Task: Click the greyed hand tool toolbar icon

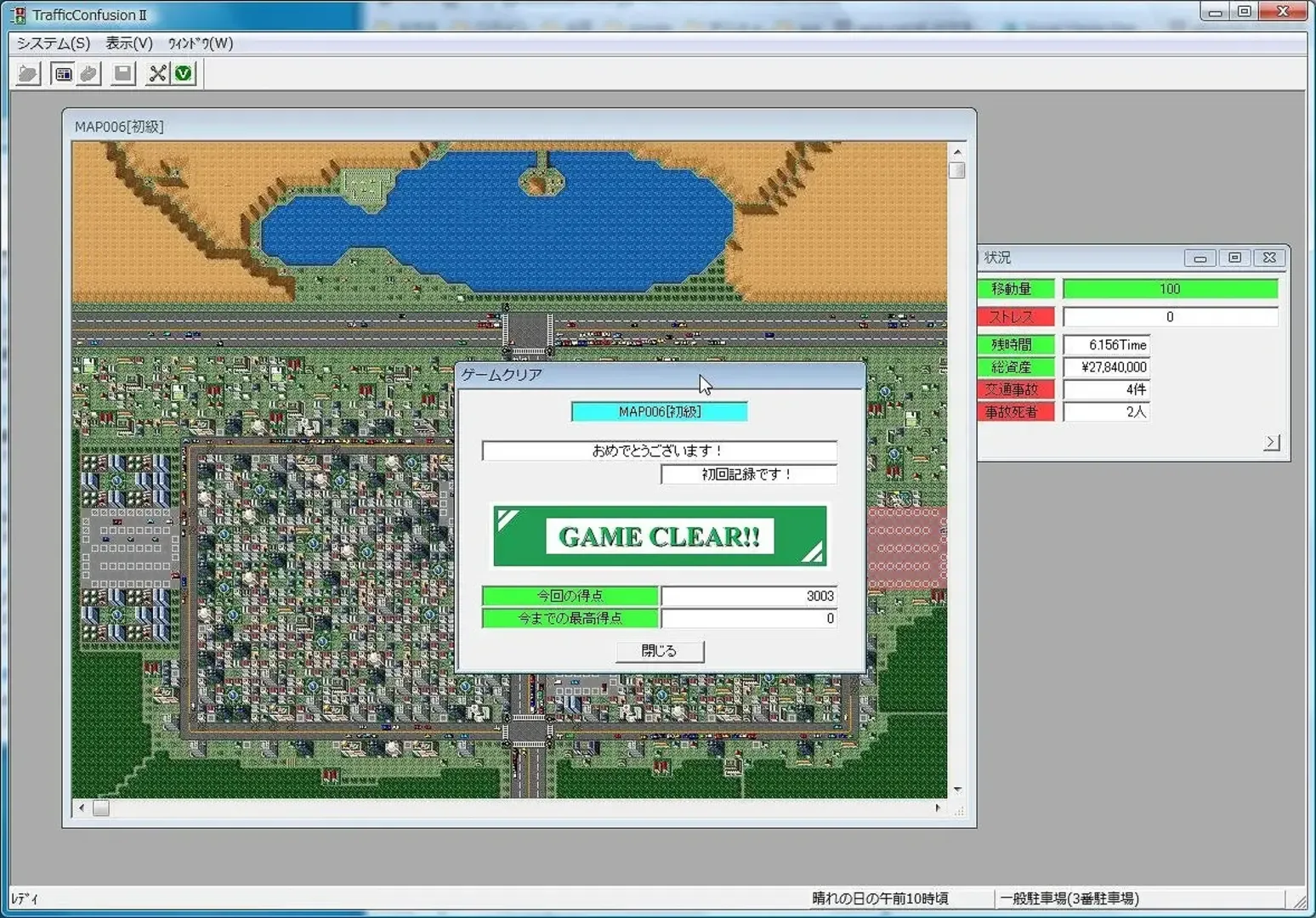Action: (x=88, y=74)
